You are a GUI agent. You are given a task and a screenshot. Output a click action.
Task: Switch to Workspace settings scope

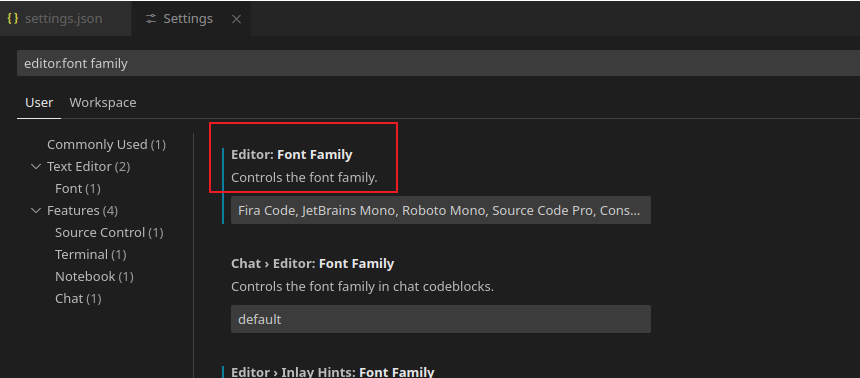103,103
